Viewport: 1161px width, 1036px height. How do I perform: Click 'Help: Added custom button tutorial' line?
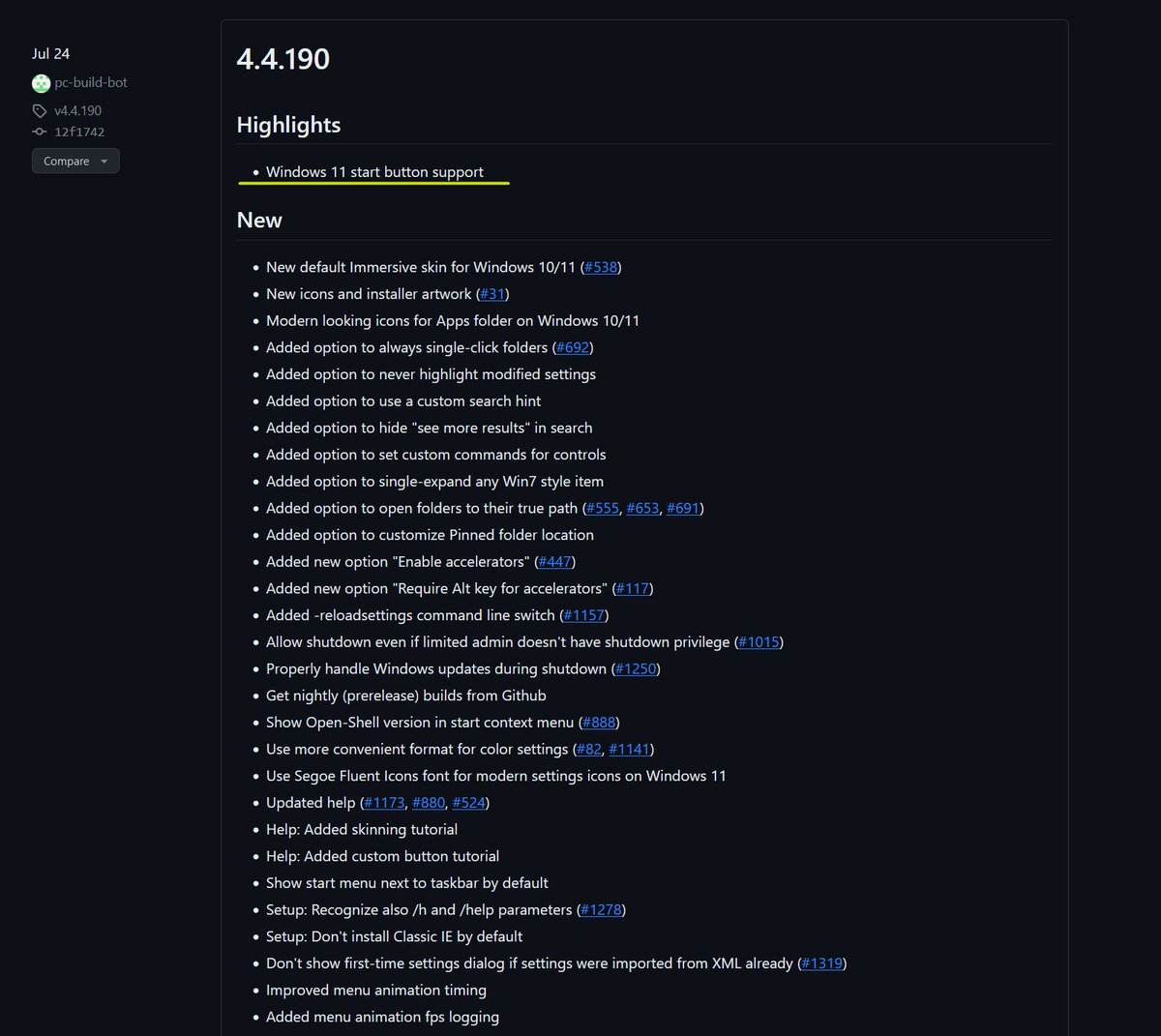click(x=382, y=856)
